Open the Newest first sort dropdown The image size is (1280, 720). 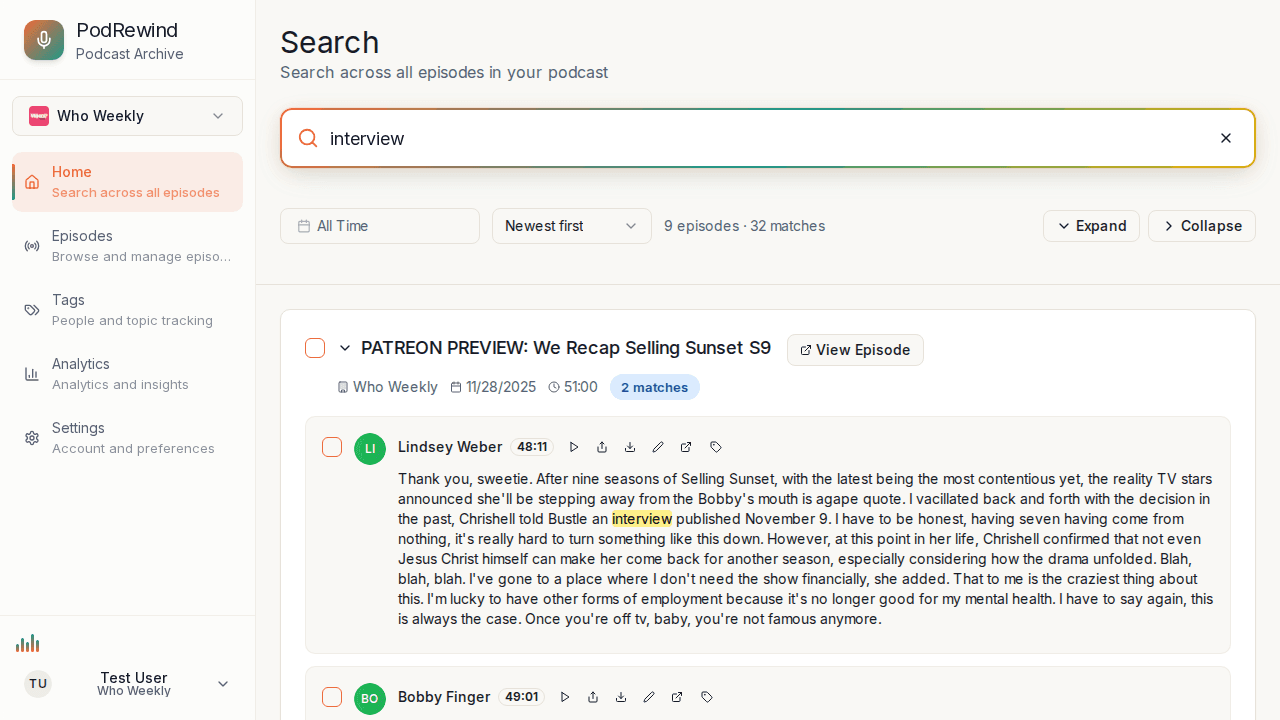[571, 226]
